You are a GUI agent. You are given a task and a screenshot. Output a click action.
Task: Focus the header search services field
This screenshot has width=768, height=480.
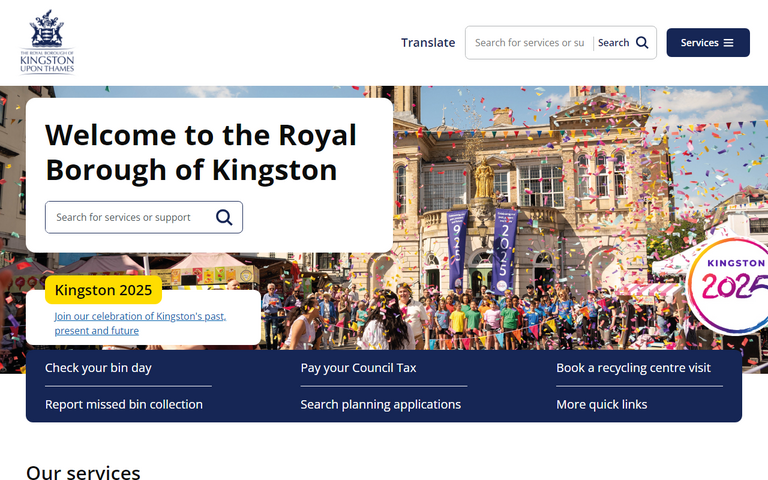pos(529,43)
